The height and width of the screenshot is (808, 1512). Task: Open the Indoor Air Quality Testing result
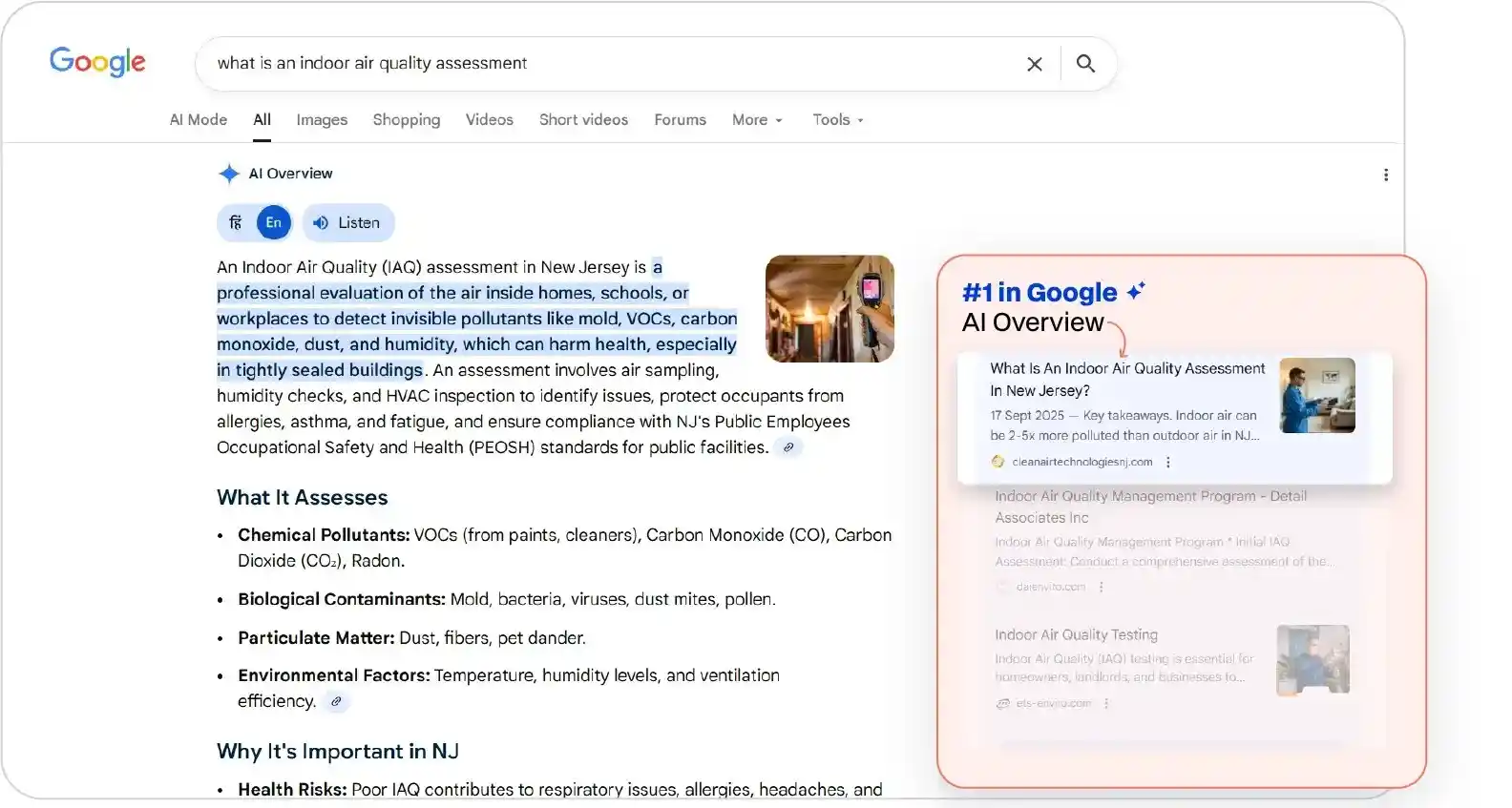tap(1076, 635)
